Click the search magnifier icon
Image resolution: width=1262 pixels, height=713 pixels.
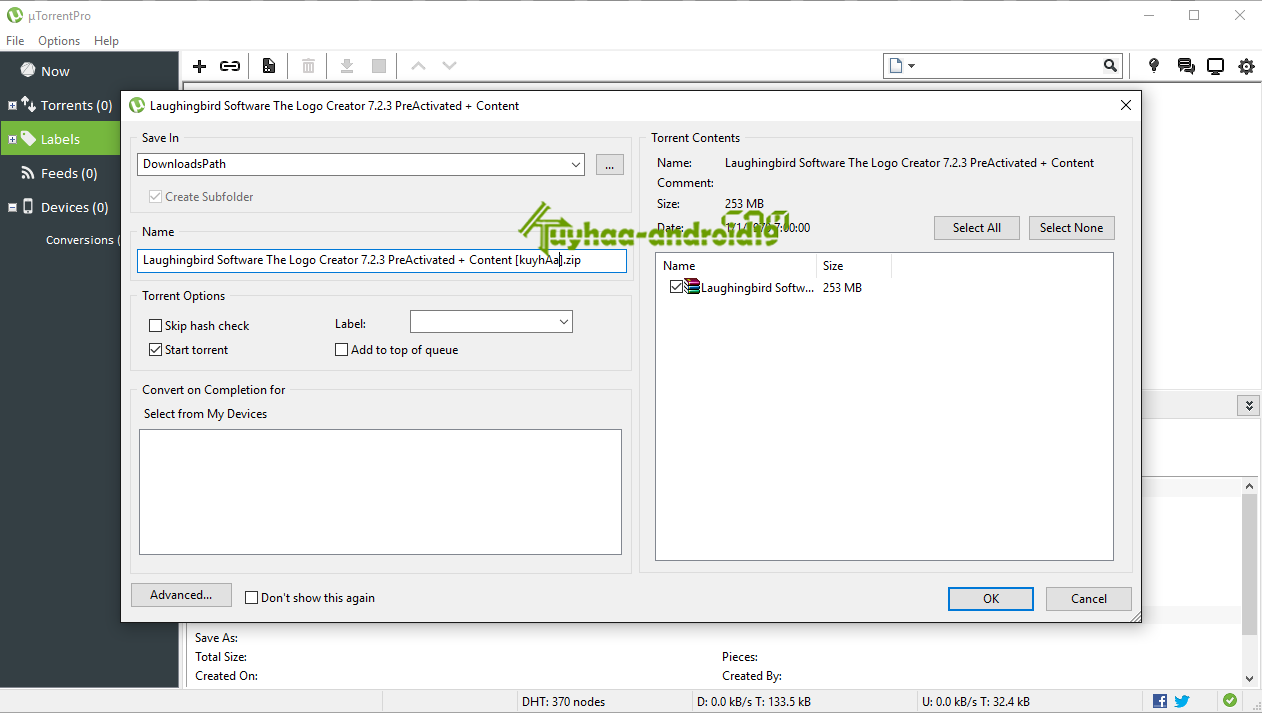pyautogui.click(x=1110, y=66)
